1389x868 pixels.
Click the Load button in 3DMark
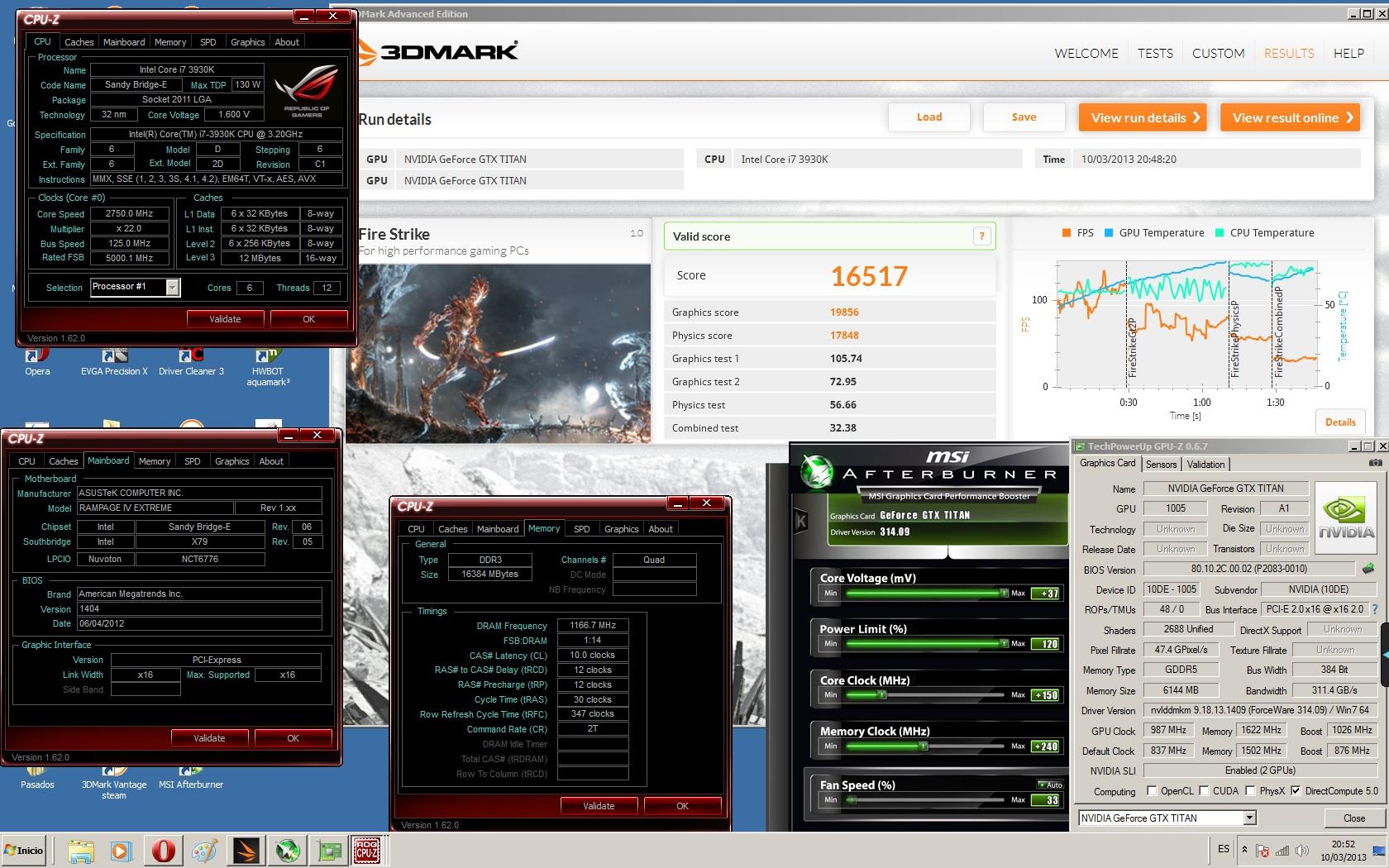pos(929,117)
